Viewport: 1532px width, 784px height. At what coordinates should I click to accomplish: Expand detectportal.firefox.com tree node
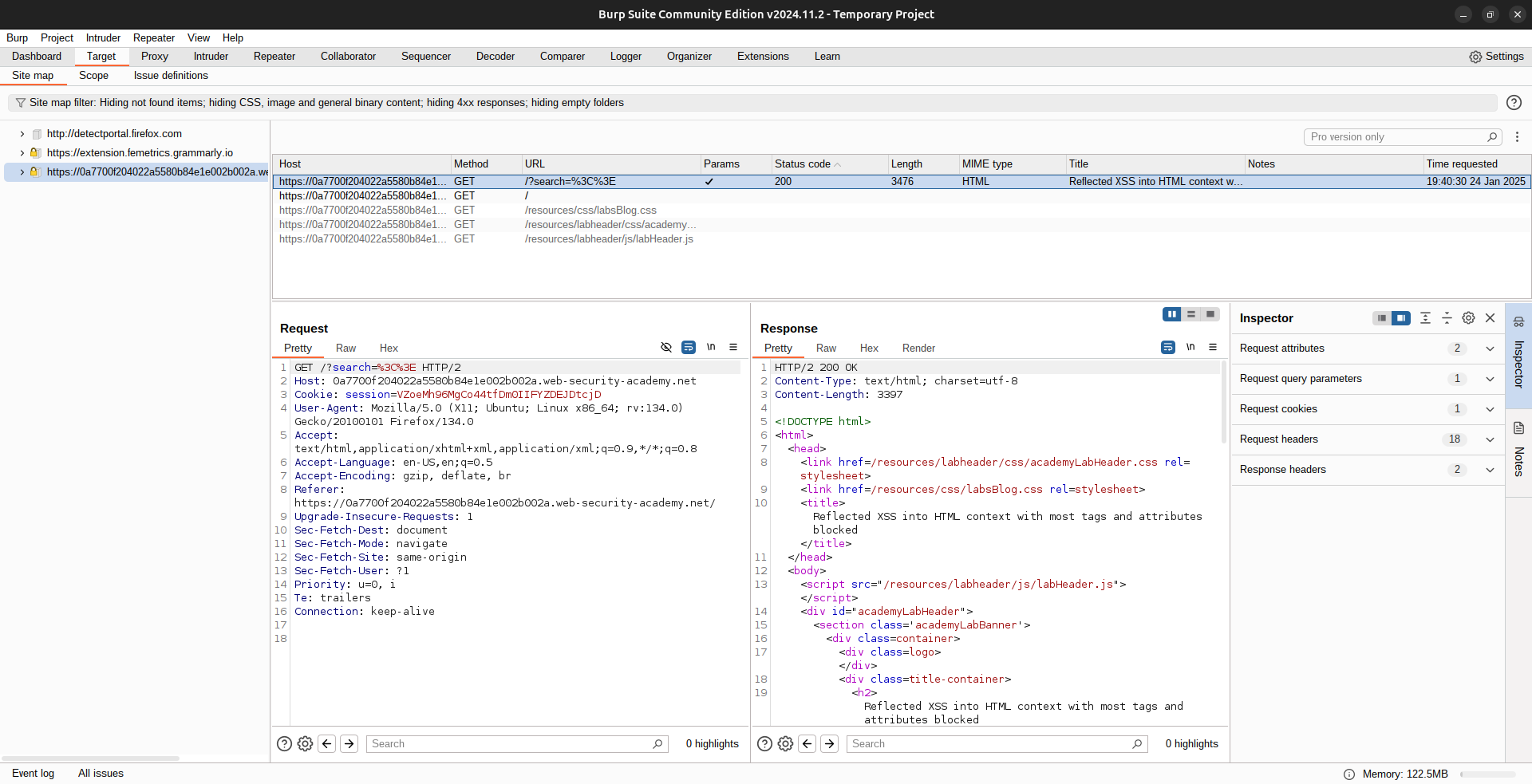[x=22, y=134]
